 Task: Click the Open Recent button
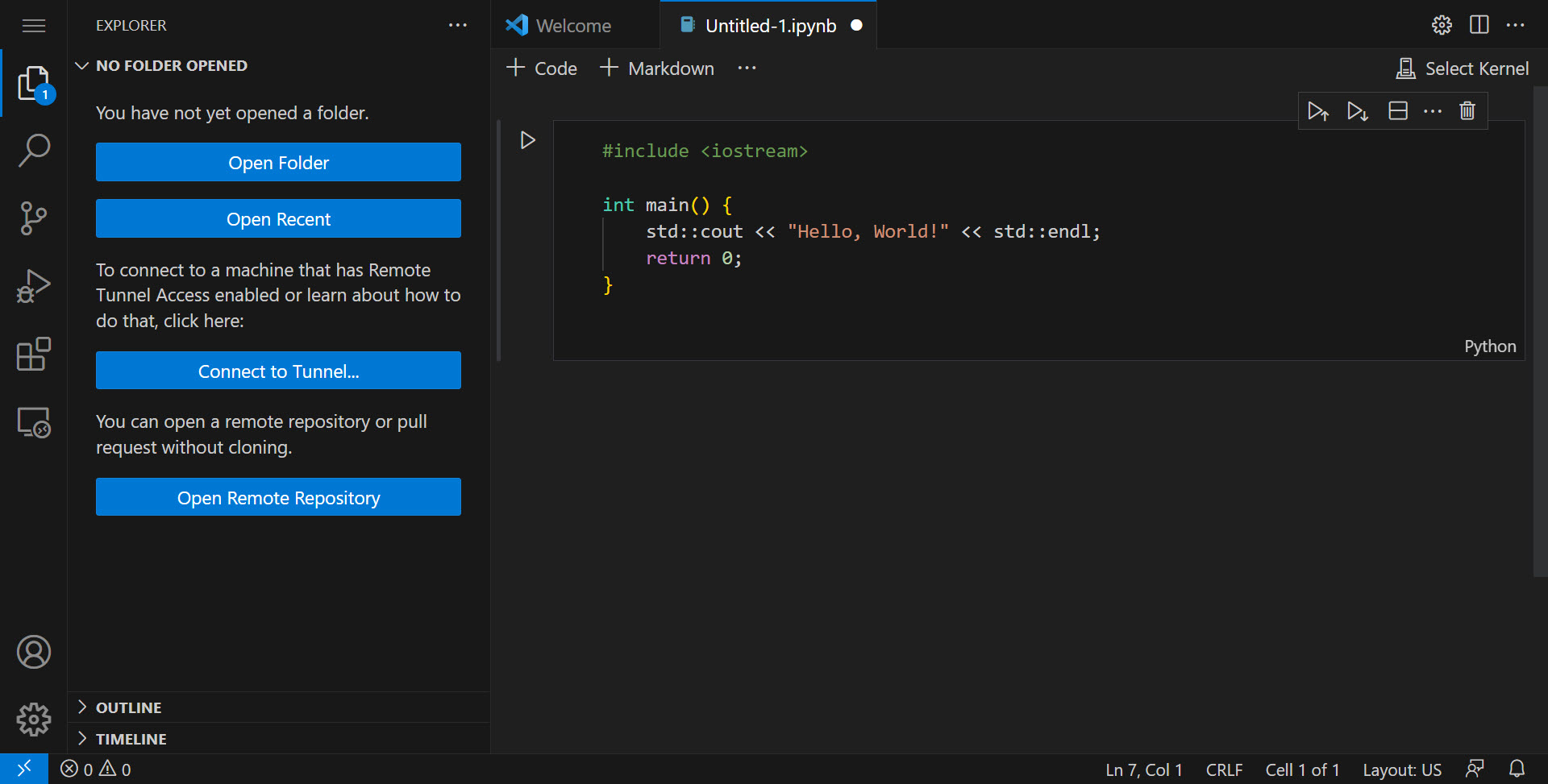[x=278, y=218]
